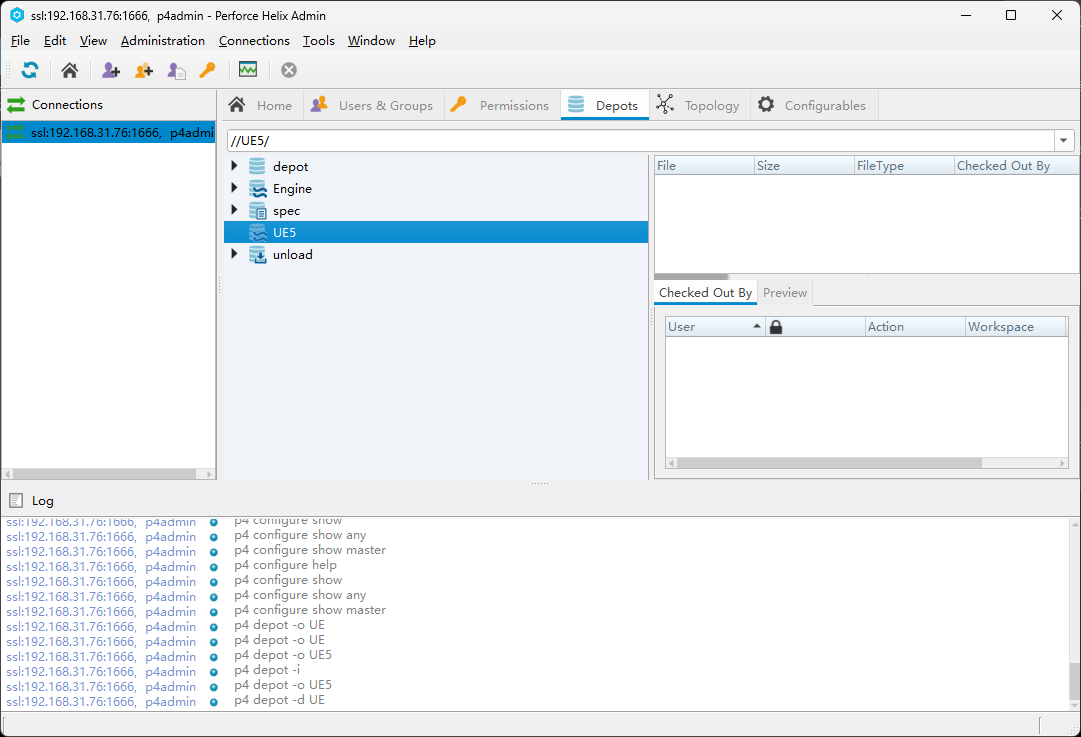The height and width of the screenshot is (737, 1081).
Task: Click the Perforce Helix app icon
Action: coord(17,14)
